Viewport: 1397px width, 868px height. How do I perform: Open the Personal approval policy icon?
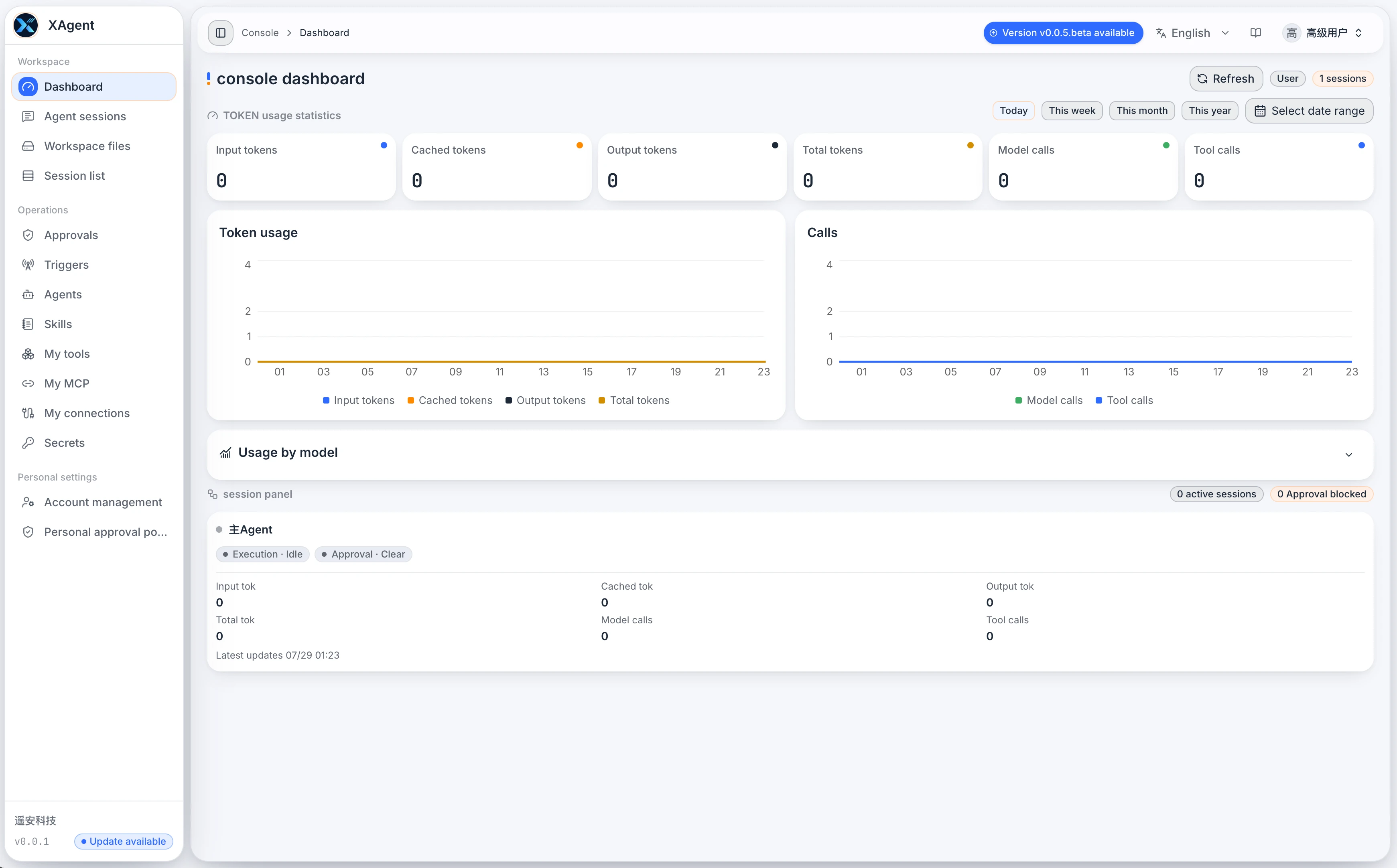(x=28, y=532)
